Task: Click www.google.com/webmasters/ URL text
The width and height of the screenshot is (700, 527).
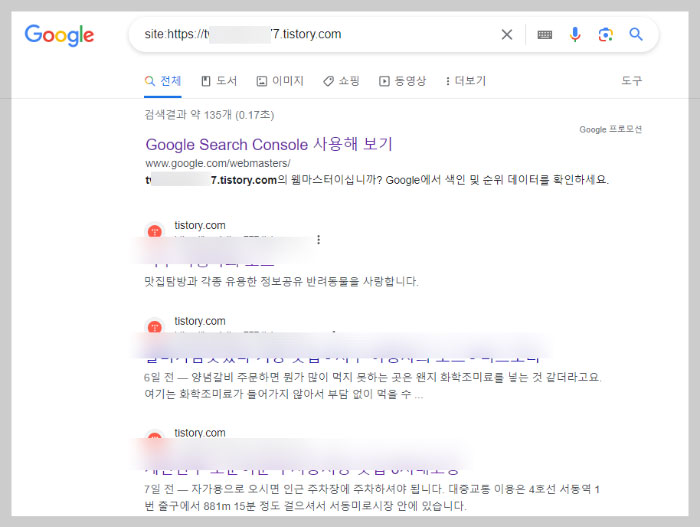Action: 218,163
